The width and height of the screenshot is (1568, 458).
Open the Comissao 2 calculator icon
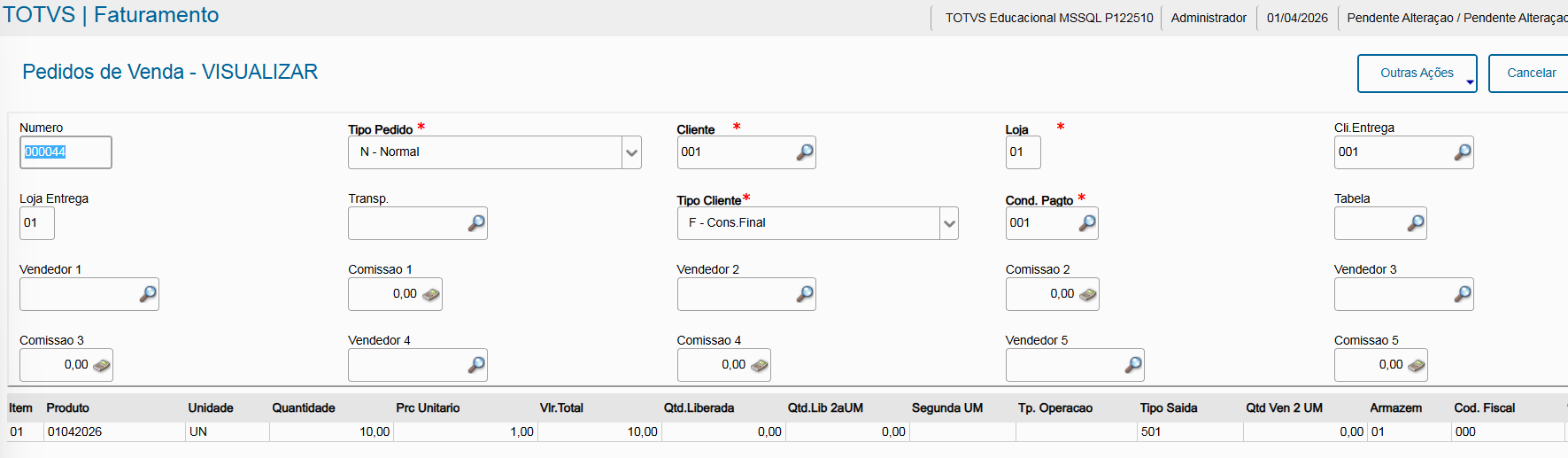pyautogui.click(x=1087, y=294)
